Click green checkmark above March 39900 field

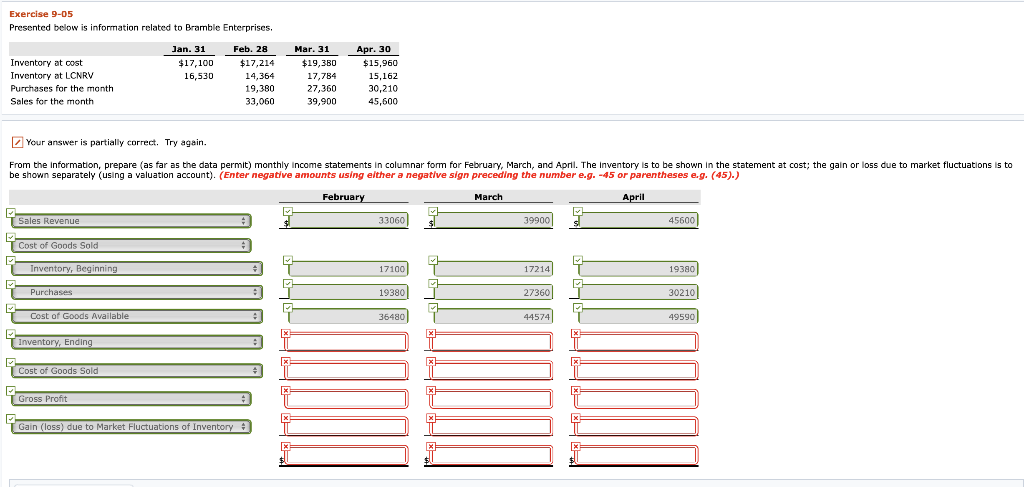[x=432, y=211]
